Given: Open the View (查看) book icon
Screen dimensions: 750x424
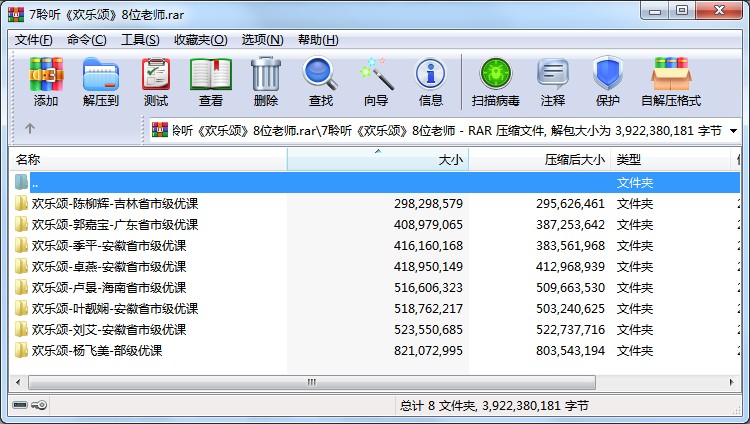Looking at the screenshot, I should 211,81.
